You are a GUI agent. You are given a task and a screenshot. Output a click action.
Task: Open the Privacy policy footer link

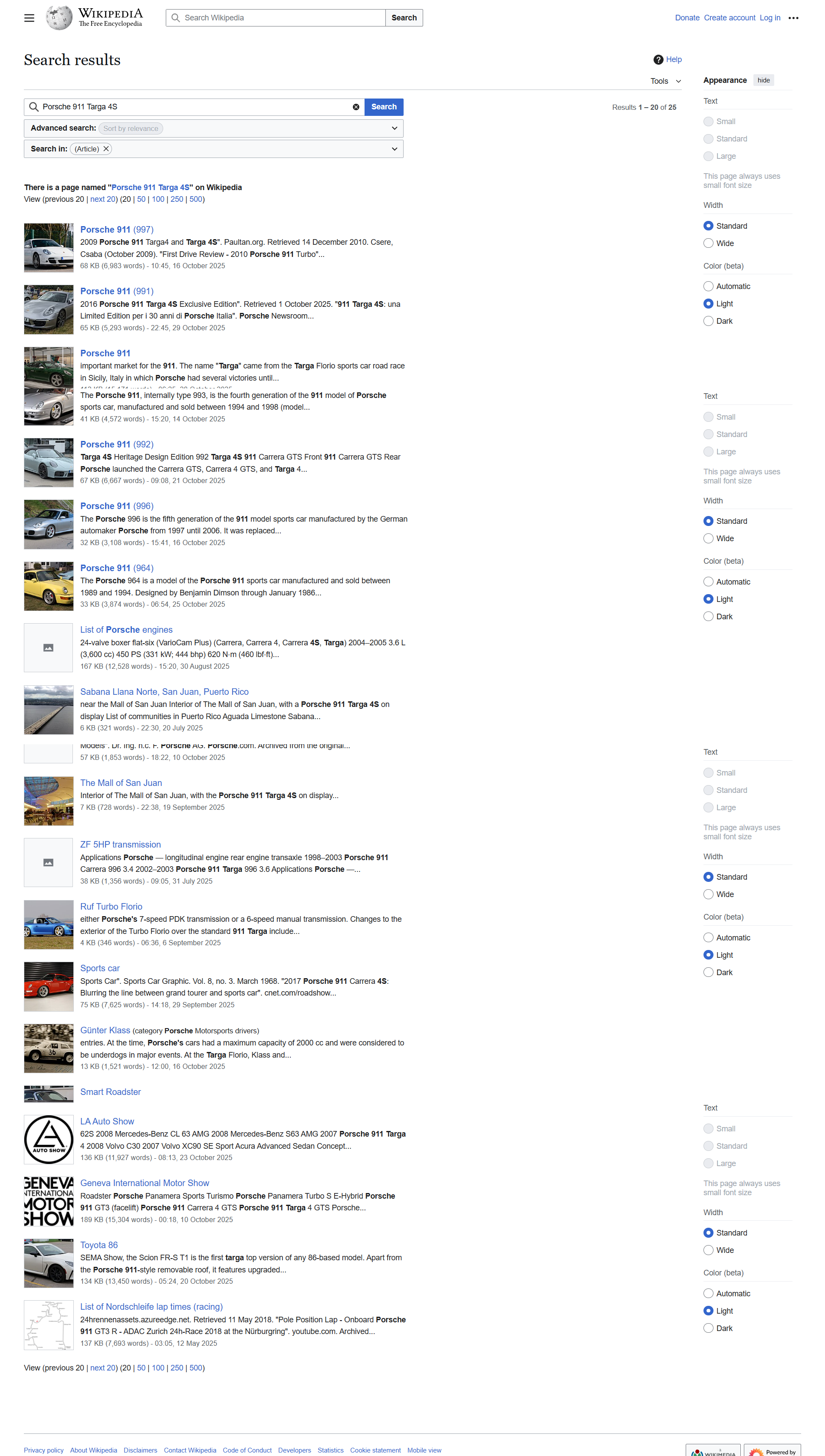44,1450
